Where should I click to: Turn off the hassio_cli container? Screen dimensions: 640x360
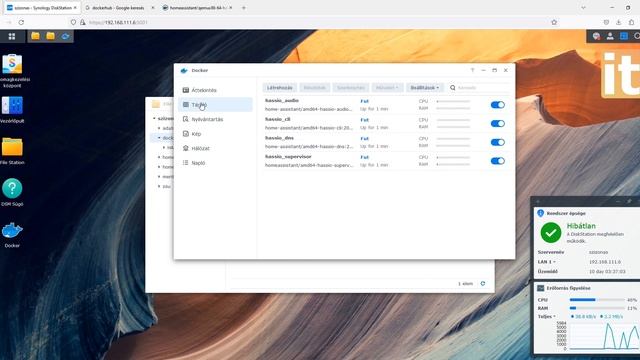pyautogui.click(x=498, y=124)
